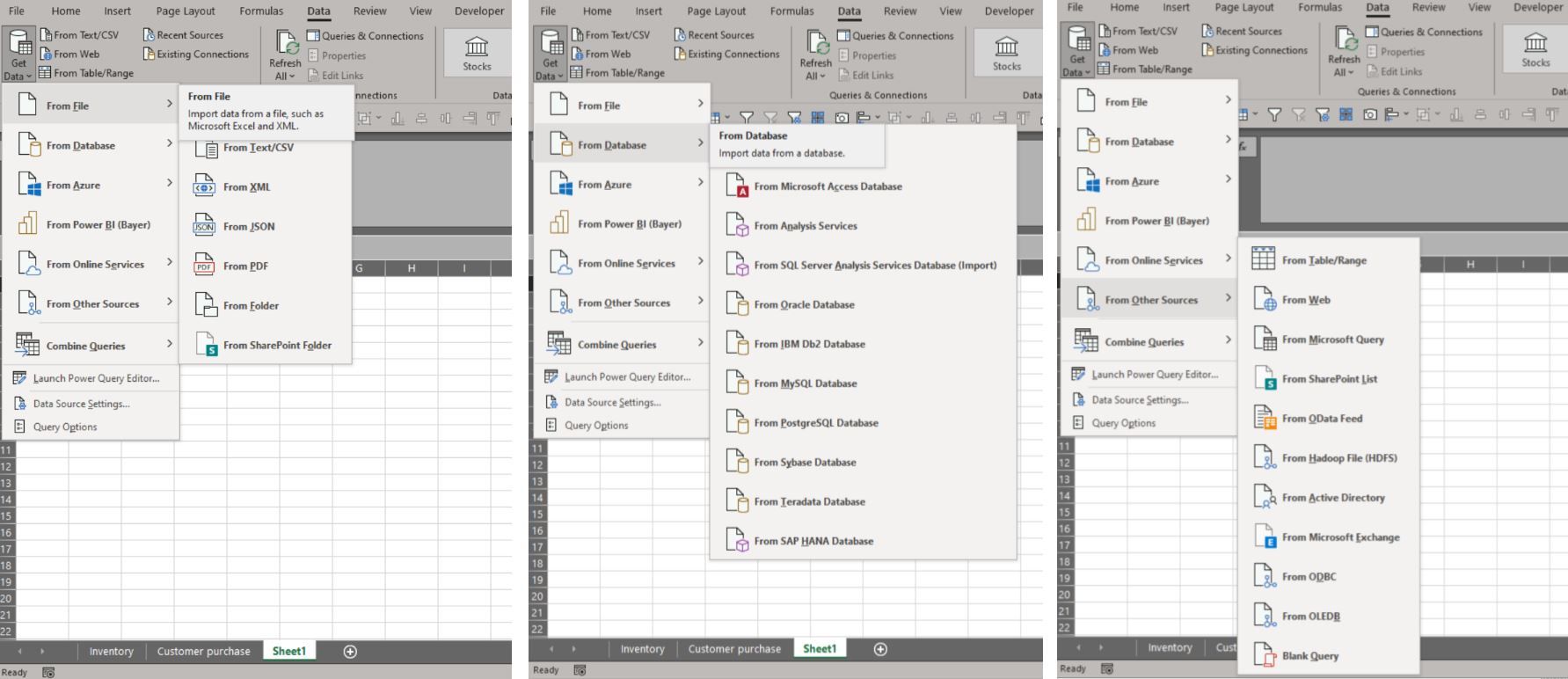This screenshot has height=679, width=1568.
Task: Choose From SharePoint List
Action: click(x=1328, y=379)
